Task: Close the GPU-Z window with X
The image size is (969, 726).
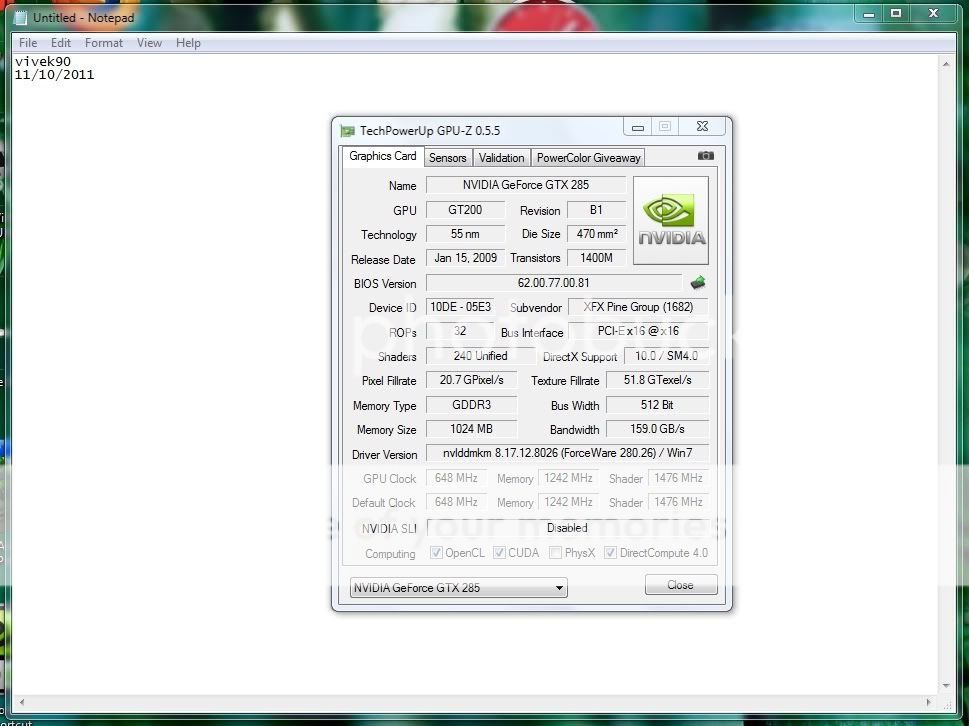Action: click(702, 126)
